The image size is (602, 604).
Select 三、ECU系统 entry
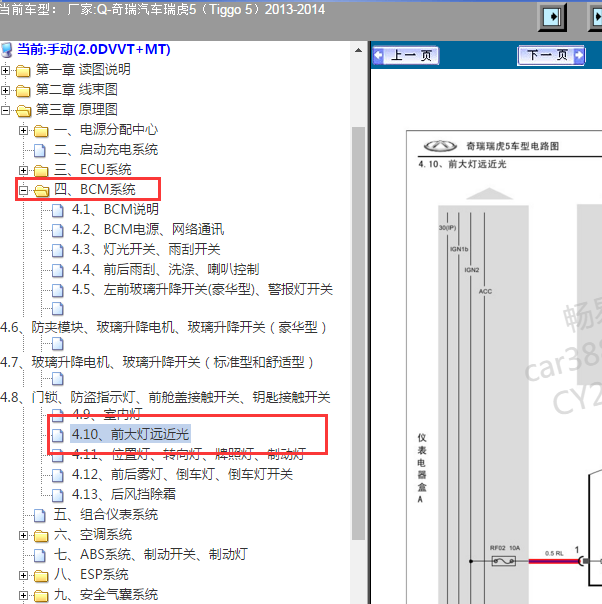(93, 170)
